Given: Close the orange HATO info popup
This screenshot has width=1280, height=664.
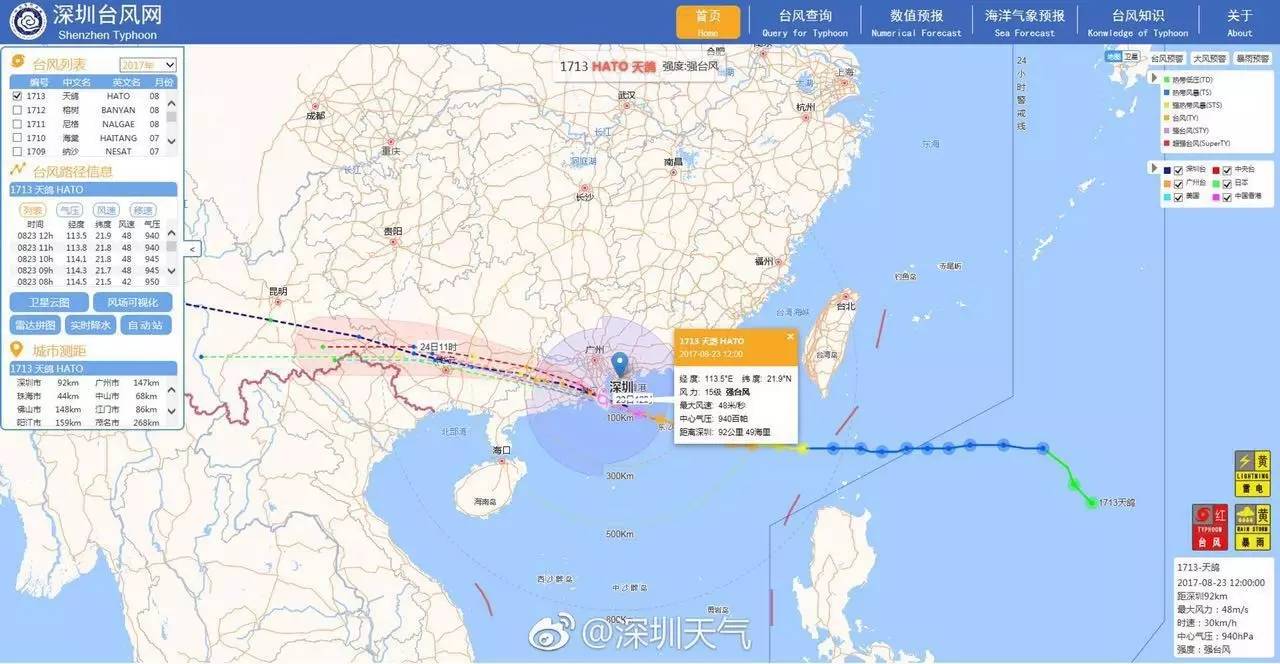Looking at the screenshot, I should click(x=790, y=337).
